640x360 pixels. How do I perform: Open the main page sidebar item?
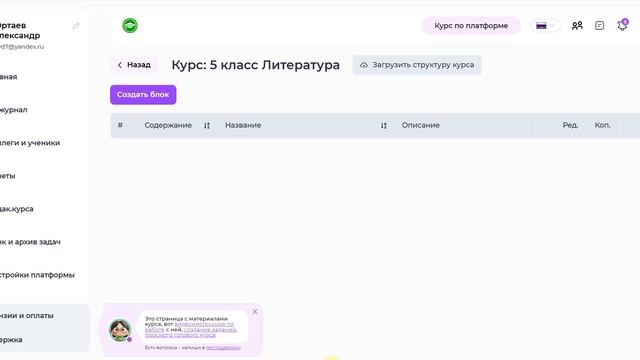[x=9, y=77]
